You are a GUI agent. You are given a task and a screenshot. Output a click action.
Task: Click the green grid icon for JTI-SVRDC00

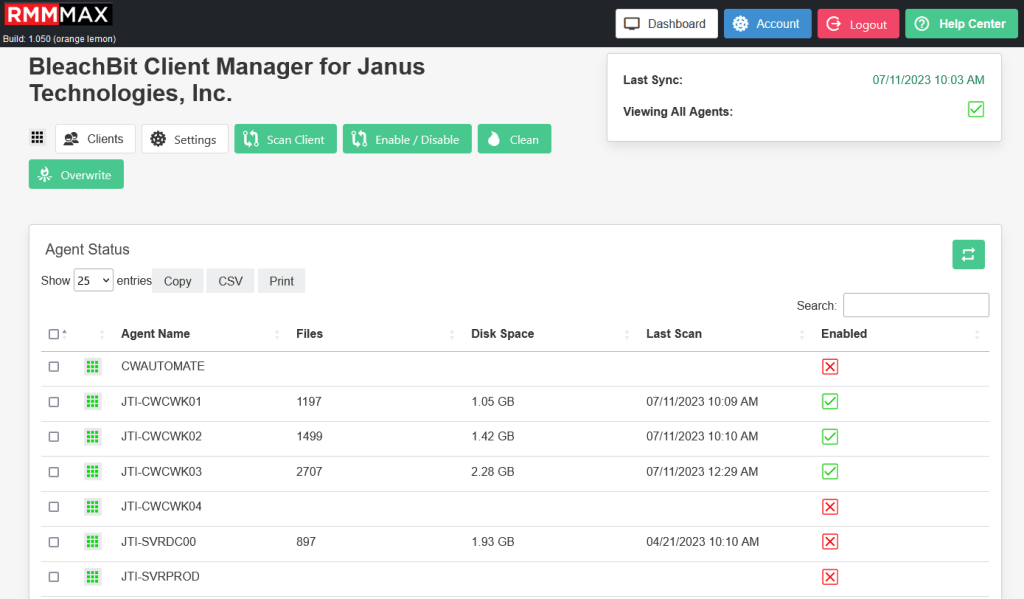coord(93,542)
